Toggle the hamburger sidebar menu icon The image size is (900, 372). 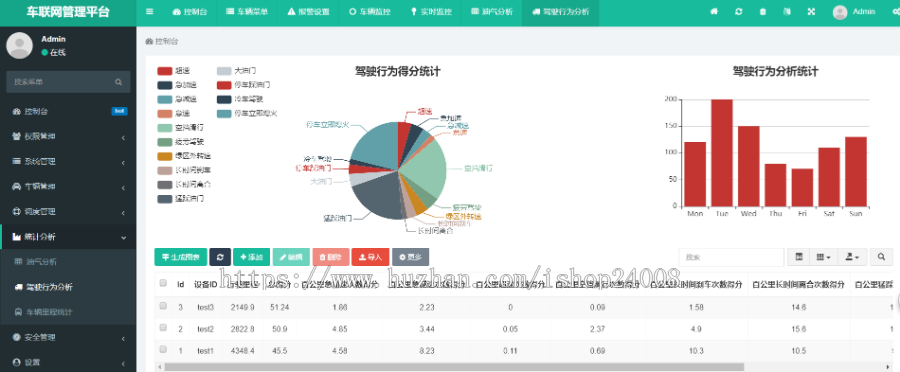click(149, 11)
